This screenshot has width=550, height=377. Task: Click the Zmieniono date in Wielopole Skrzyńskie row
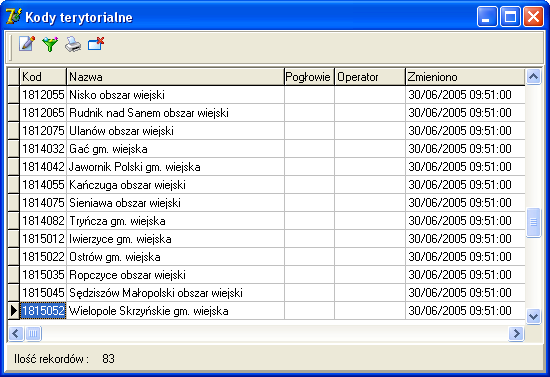click(x=465, y=311)
